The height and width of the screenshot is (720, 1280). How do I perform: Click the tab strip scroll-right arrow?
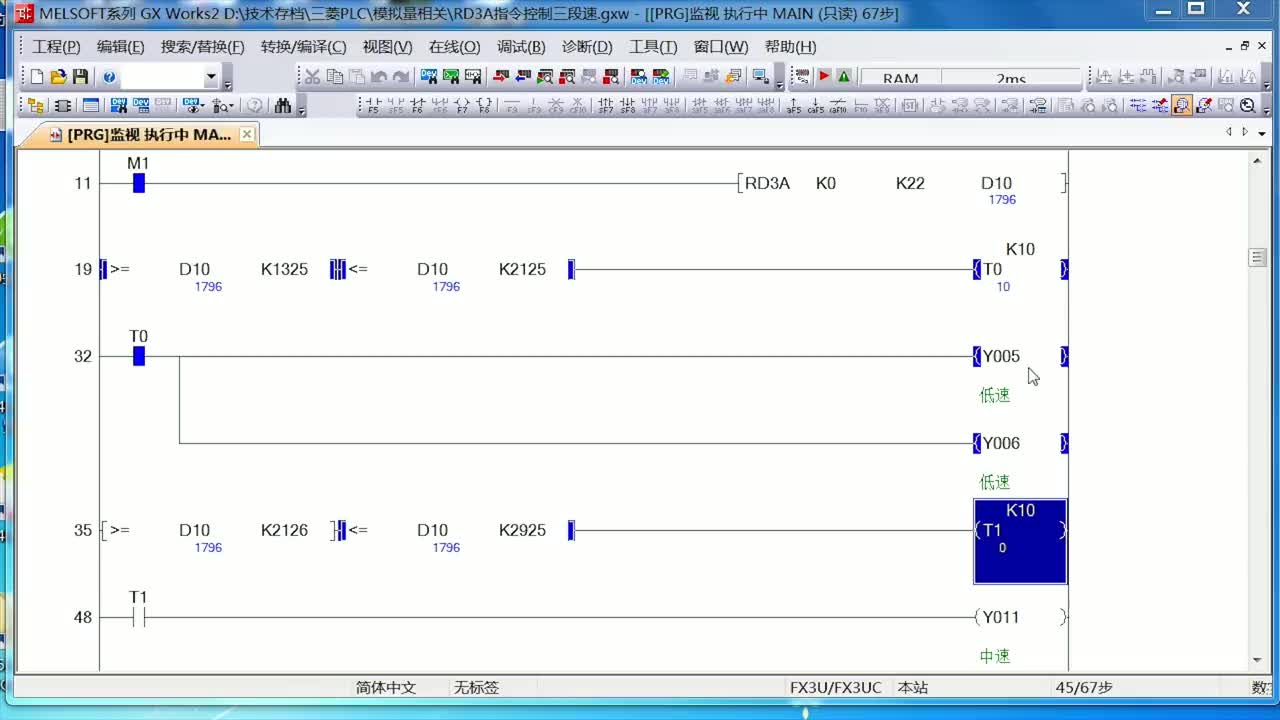(x=1245, y=132)
